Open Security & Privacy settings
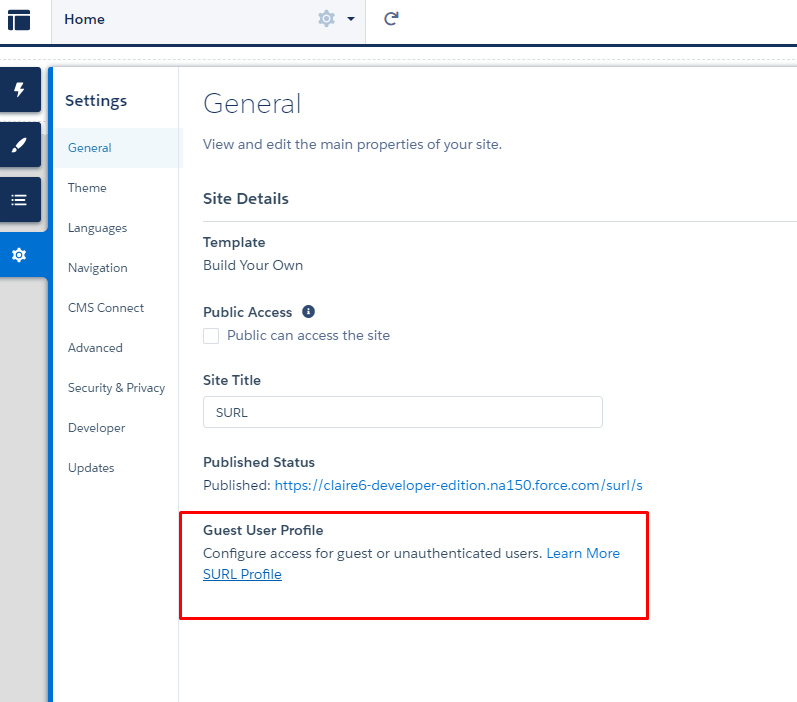Image resolution: width=797 pixels, height=702 pixels. tap(116, 388)
